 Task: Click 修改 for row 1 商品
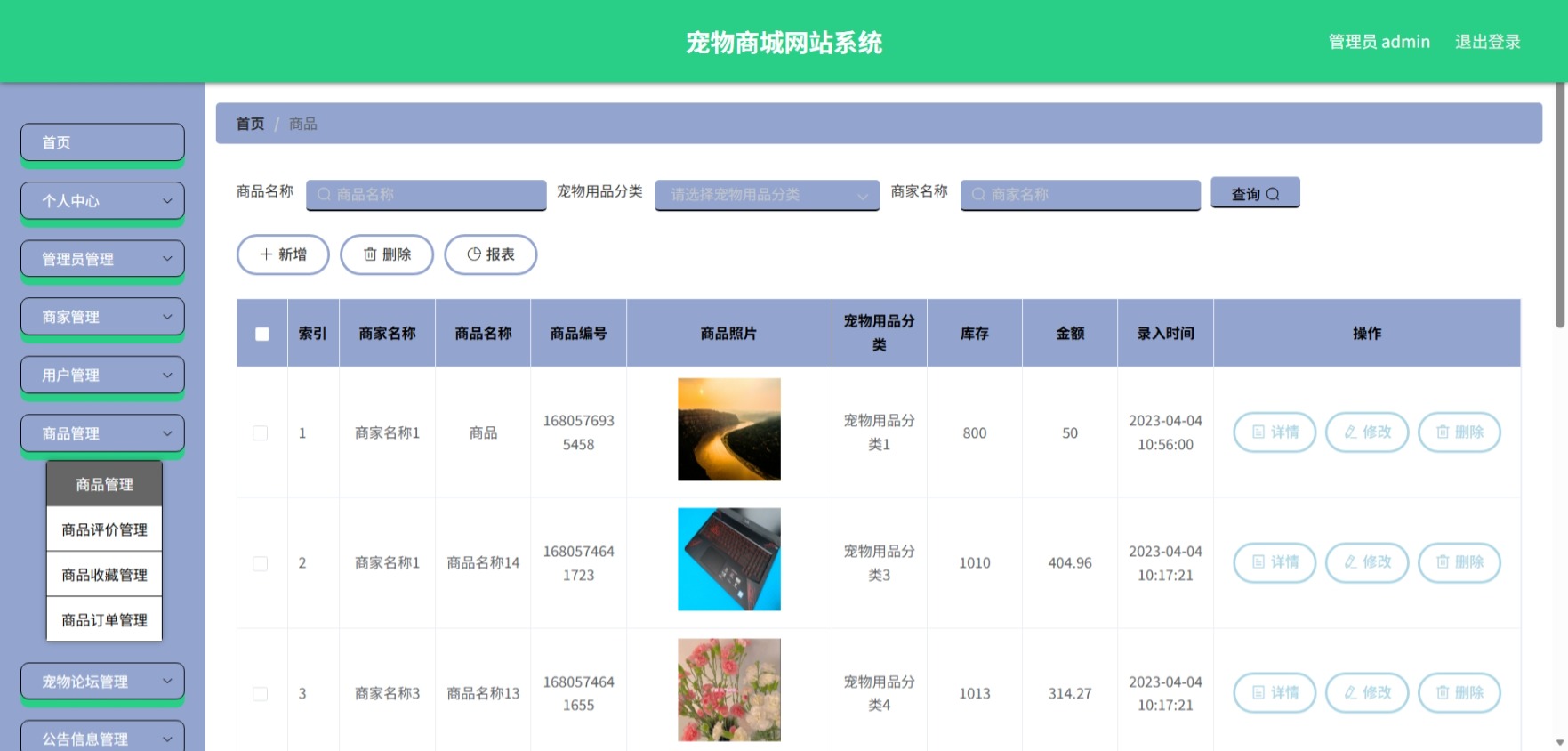pyautogui.click(x=1367, y=432)
